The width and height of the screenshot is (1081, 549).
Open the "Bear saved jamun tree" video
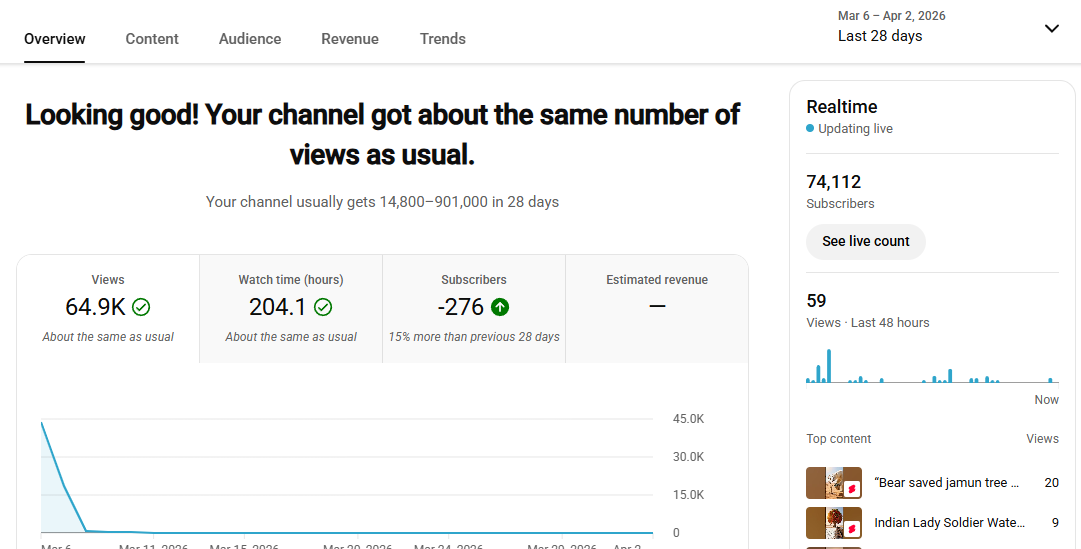(946, 483)
